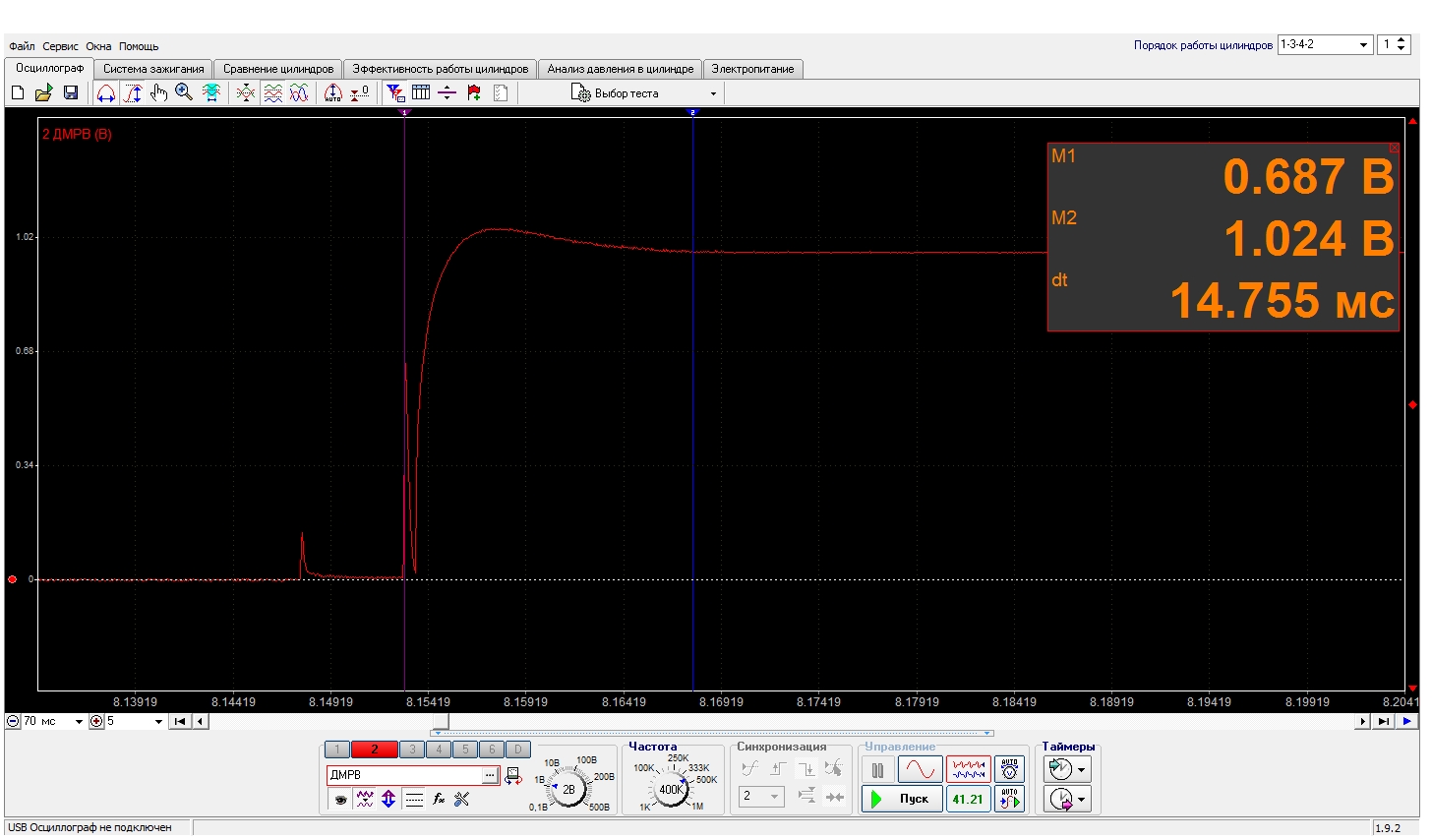Screen dimensions: 1432x840
Task: Save the recording with the floppy disk icon
Action: [x=71, y=92]
